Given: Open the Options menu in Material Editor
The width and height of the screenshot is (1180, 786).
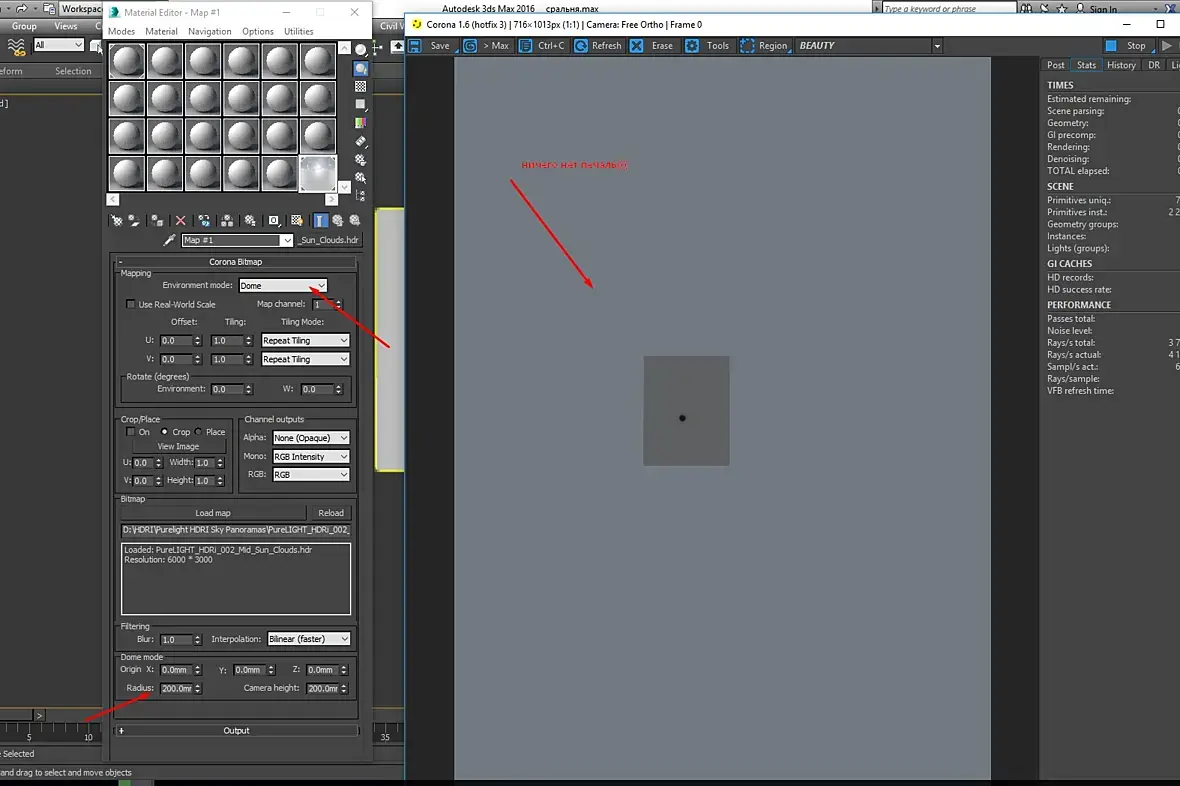Looking at the screenshot, I should pyautogui.click(x=257, y=32).
